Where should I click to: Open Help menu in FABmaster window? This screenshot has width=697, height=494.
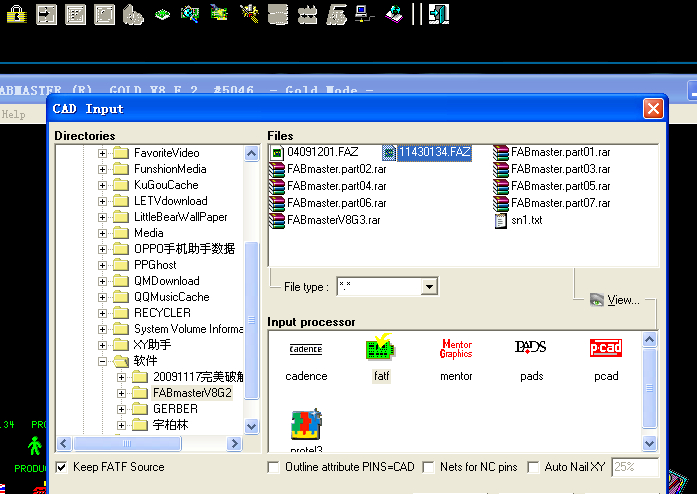[x=13, y=115]
